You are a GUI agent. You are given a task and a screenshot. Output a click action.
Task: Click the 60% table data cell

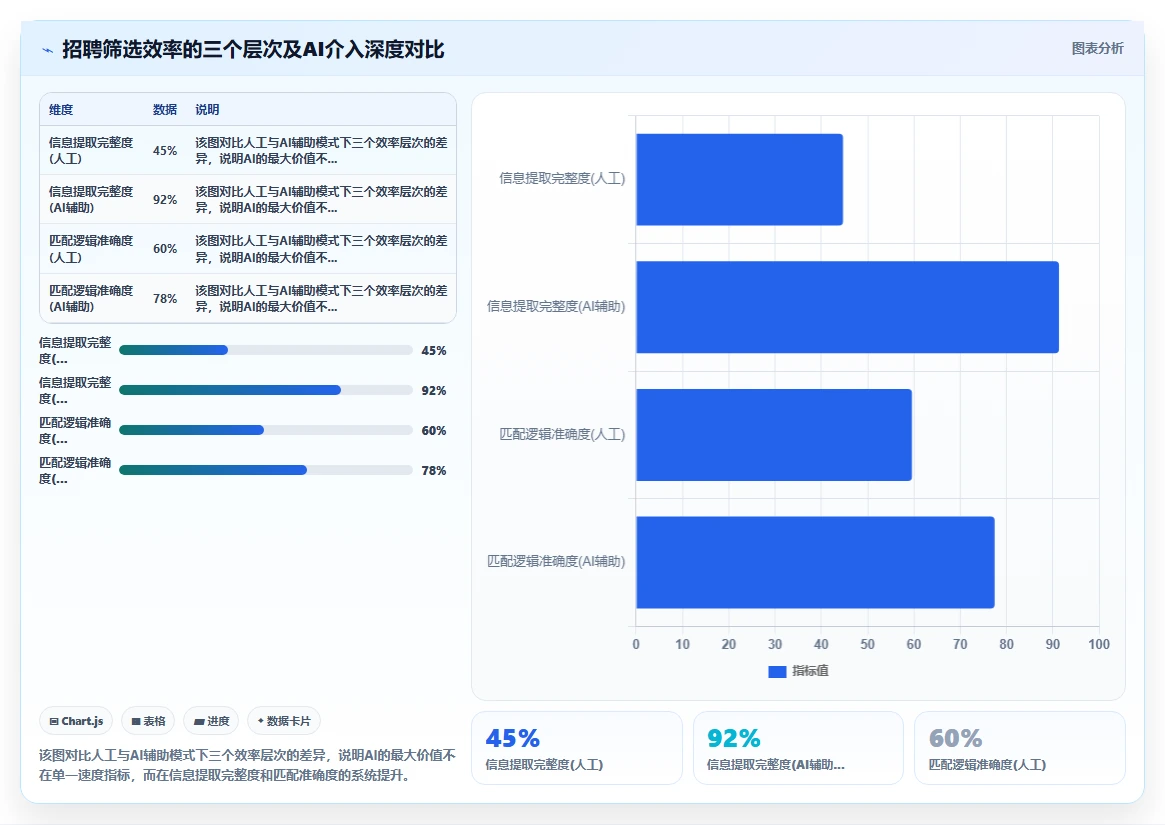coord(165,248)
